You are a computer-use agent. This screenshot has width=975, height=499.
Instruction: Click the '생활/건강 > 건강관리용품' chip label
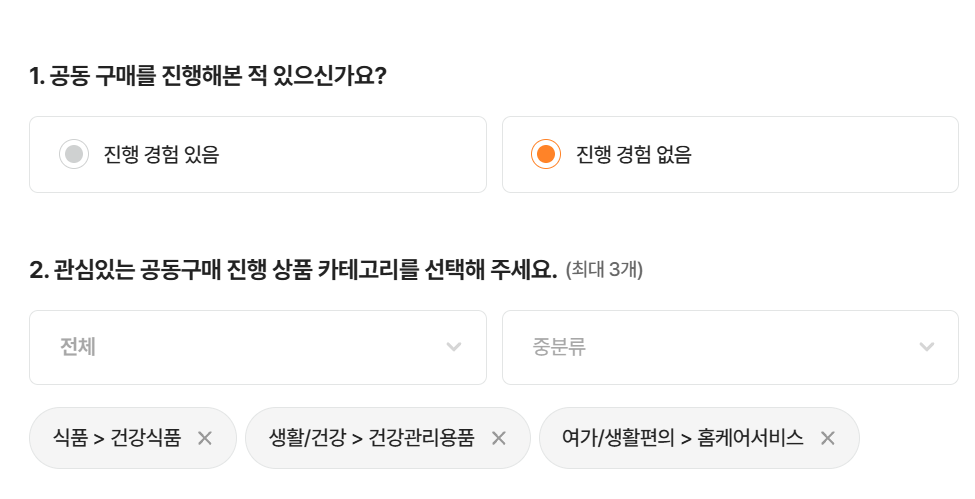point(371,438)
